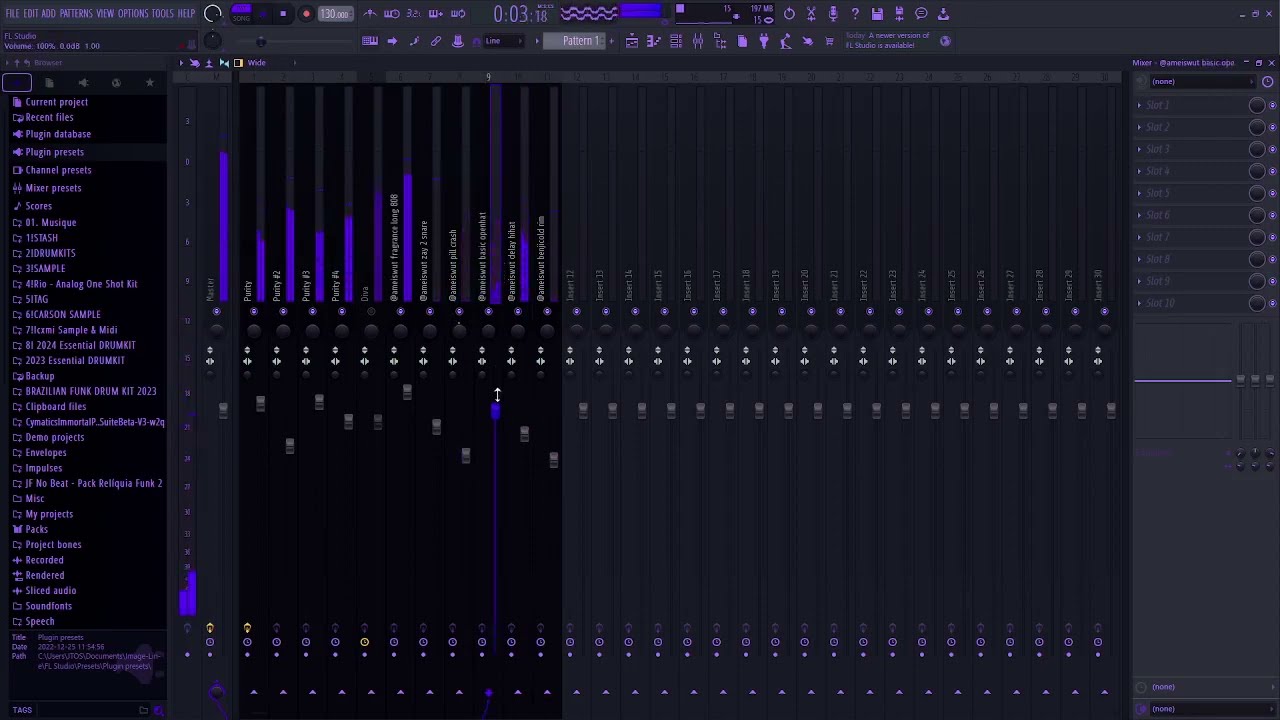Select Plugin presets in browser
1280x720 pixels.
54,152
